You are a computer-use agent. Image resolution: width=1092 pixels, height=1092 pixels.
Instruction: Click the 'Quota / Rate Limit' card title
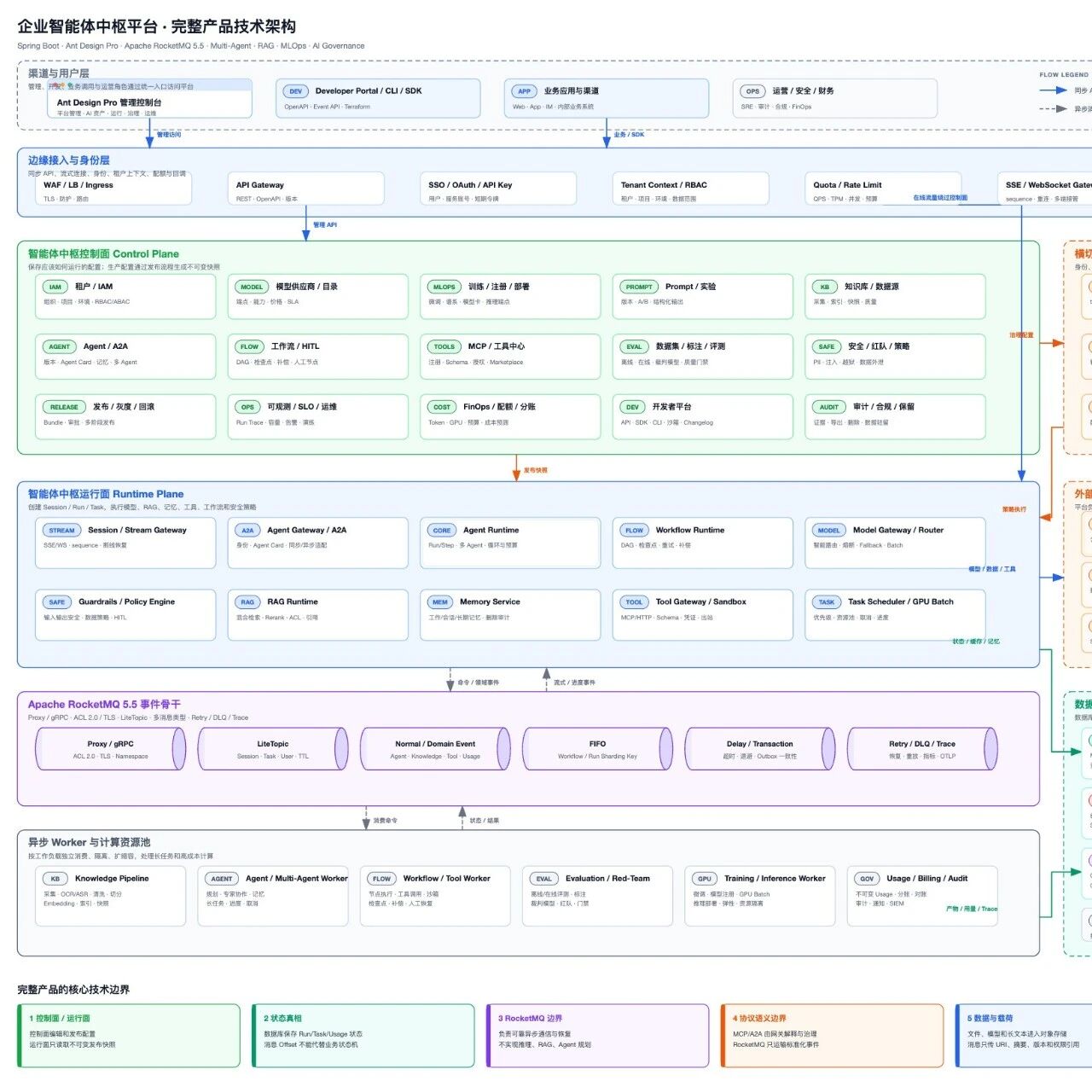847,185
